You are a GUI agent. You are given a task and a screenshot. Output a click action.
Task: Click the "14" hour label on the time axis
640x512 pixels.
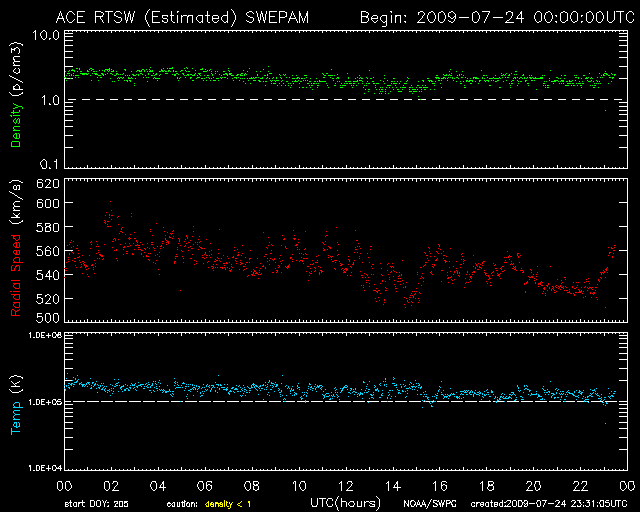click(x=393, y=486)
